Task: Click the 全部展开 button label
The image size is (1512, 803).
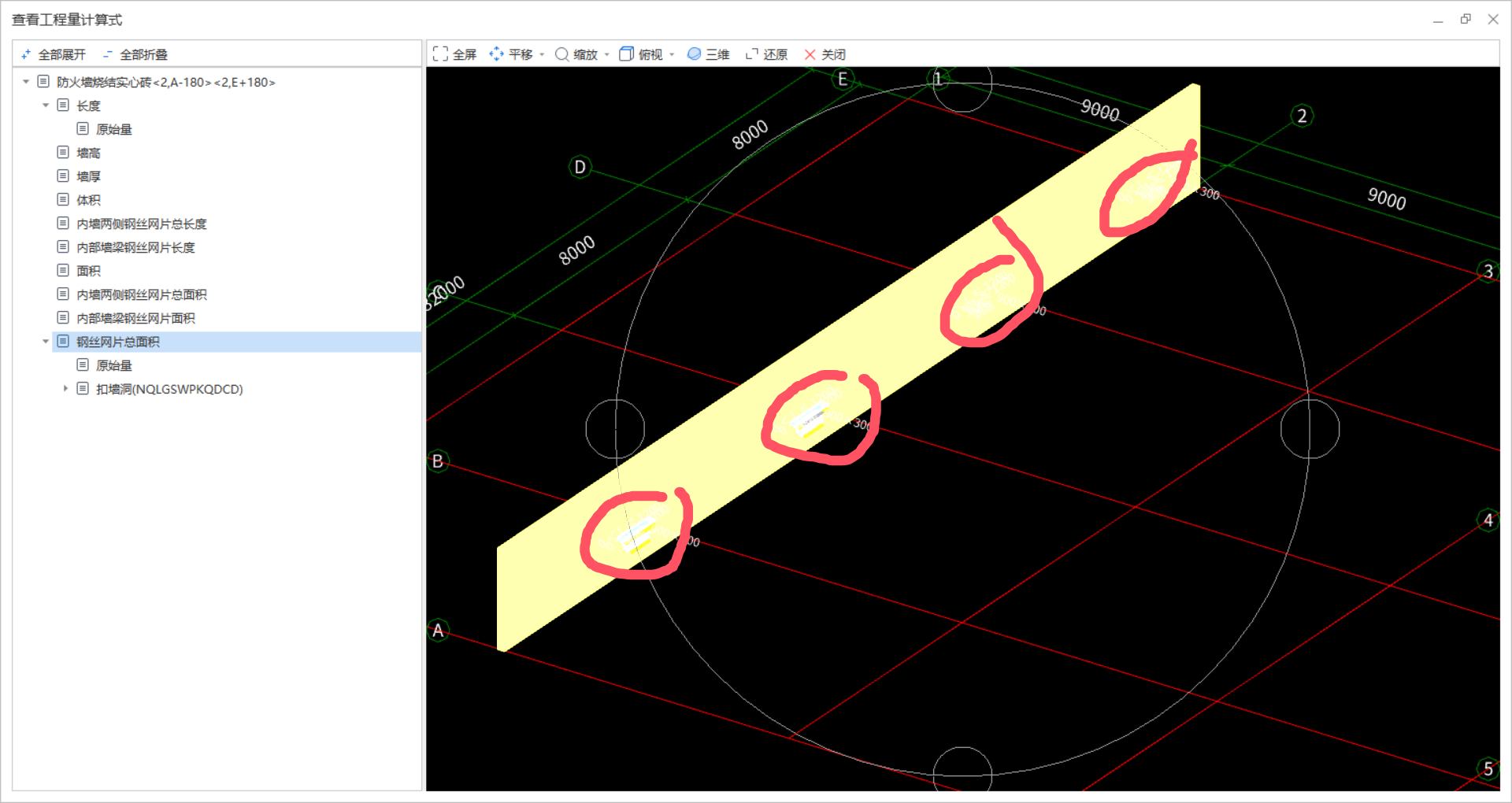Action: pos(61,54)
